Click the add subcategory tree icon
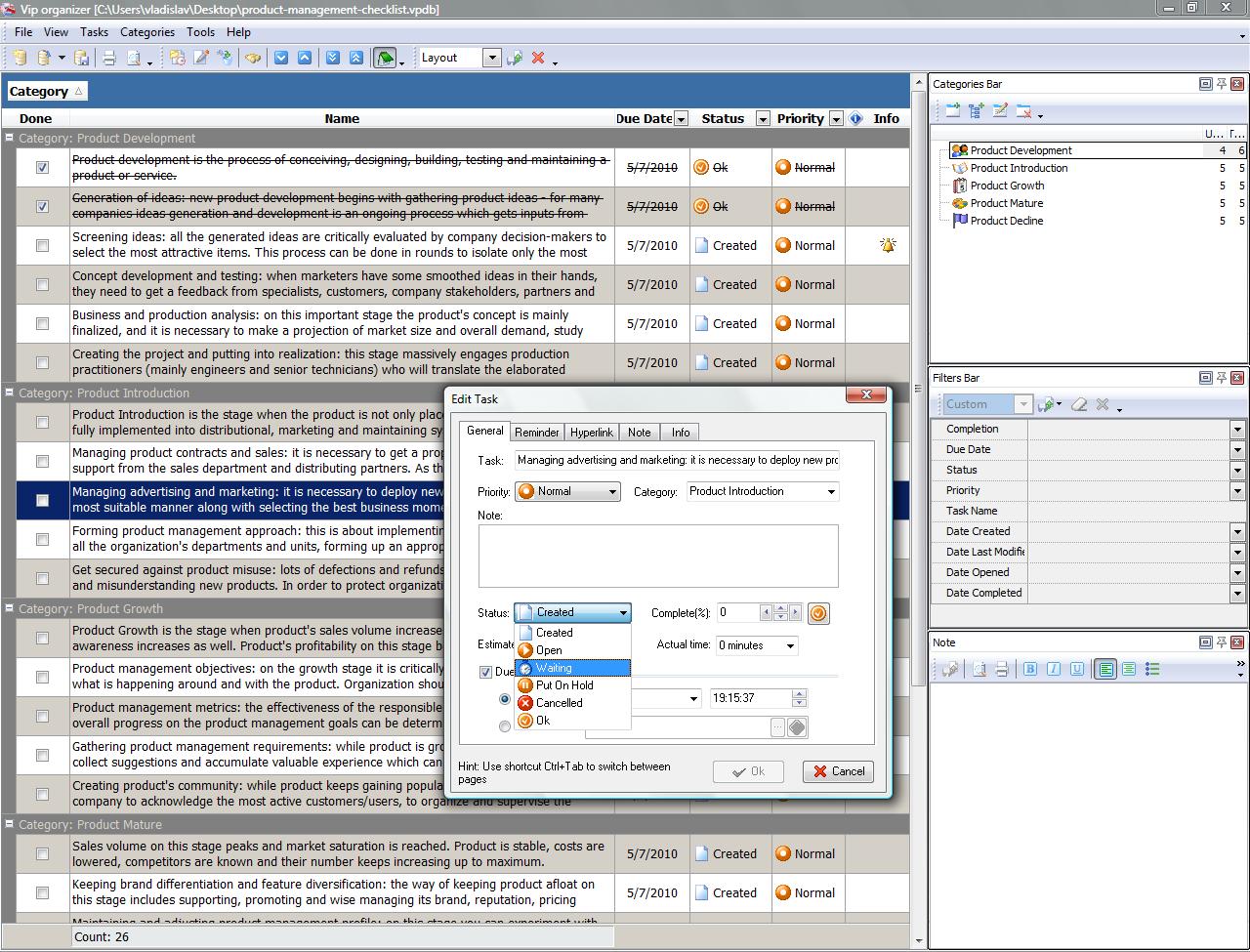This screenshot has height=952, width=1250. (976, 111)
